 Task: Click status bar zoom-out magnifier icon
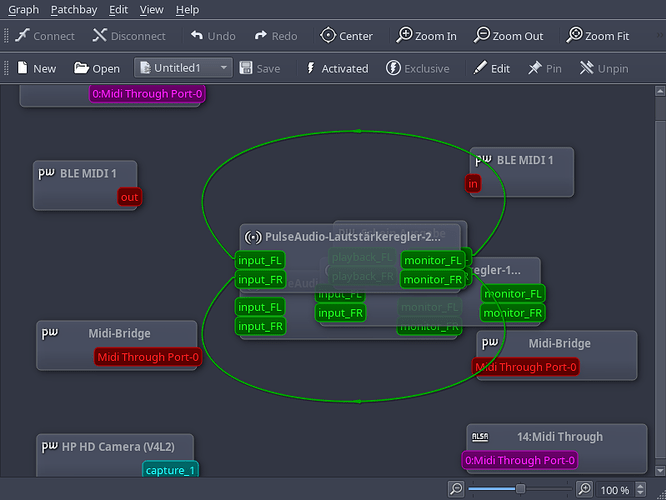click(x=456, y=489)
